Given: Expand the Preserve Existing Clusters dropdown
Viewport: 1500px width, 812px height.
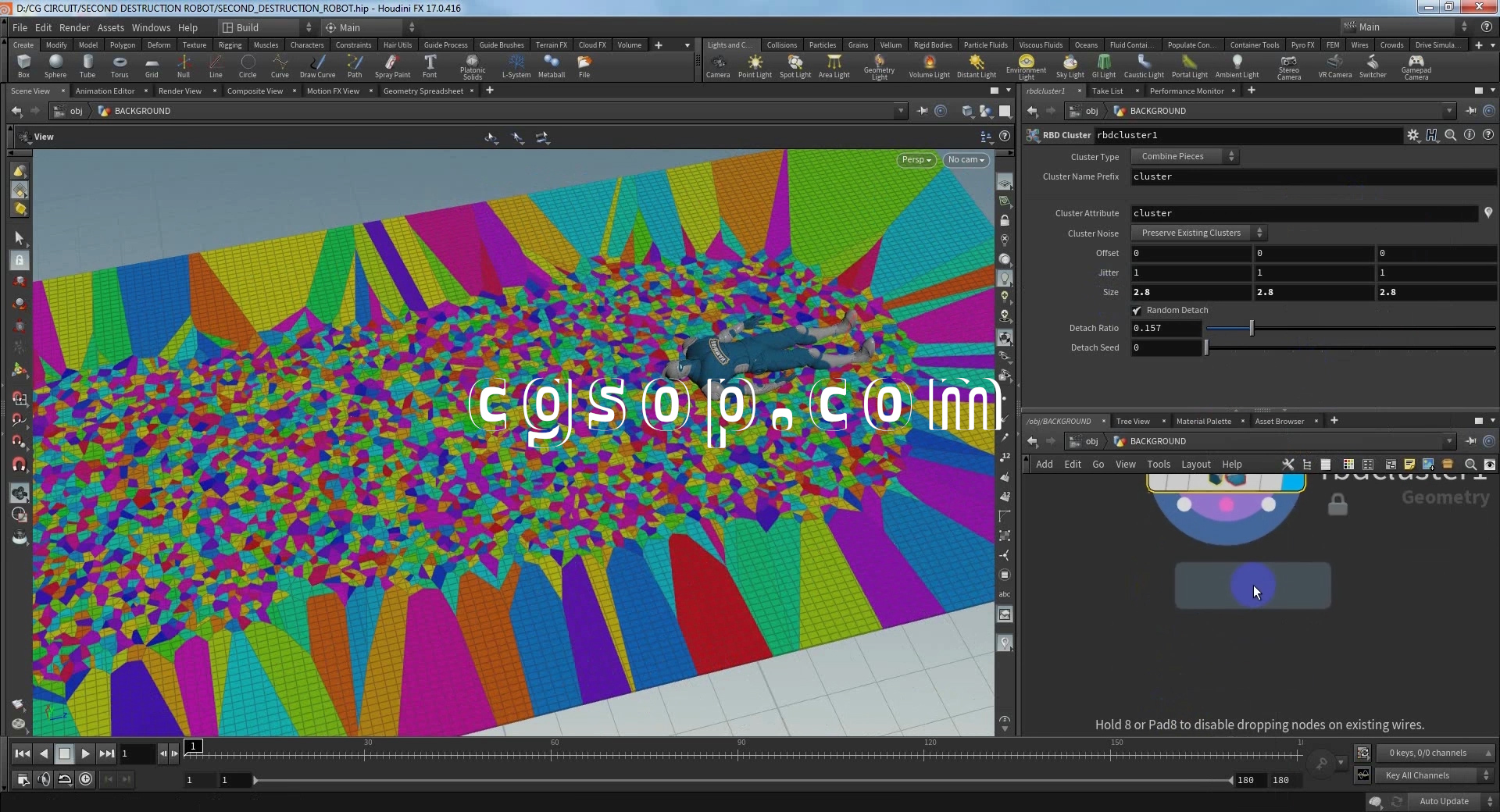Looking at the screenshot, I should [x=1198, y=233].
